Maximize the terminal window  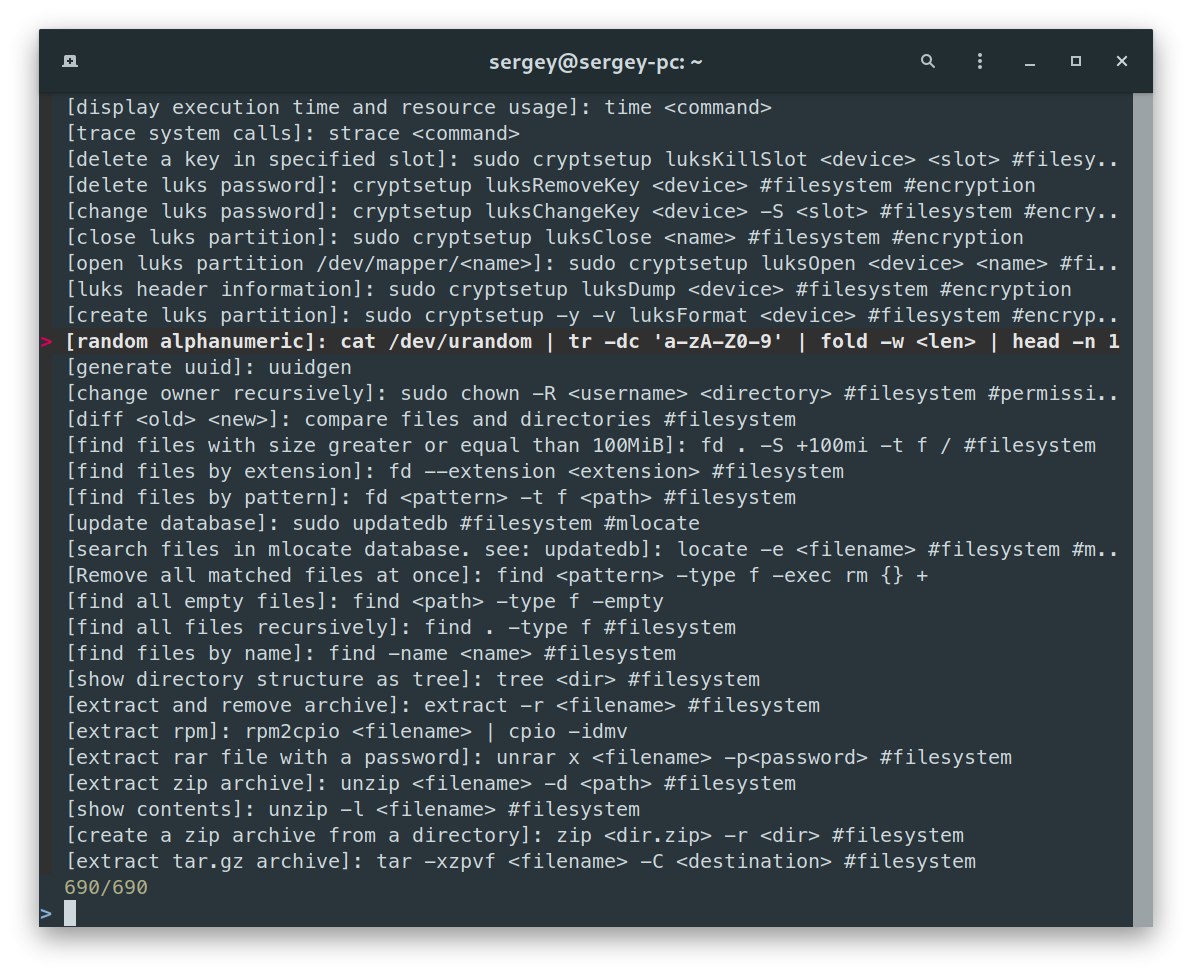coord(1076,61)
